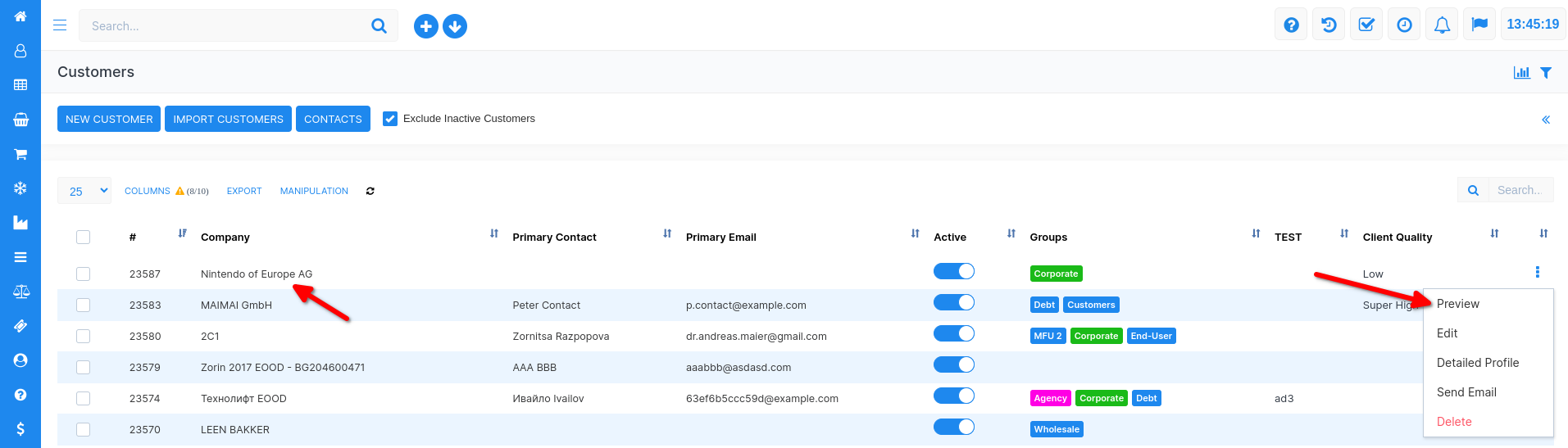
Task: Select the checkbox for MAIMAI GmbH row
Action: 83,305
